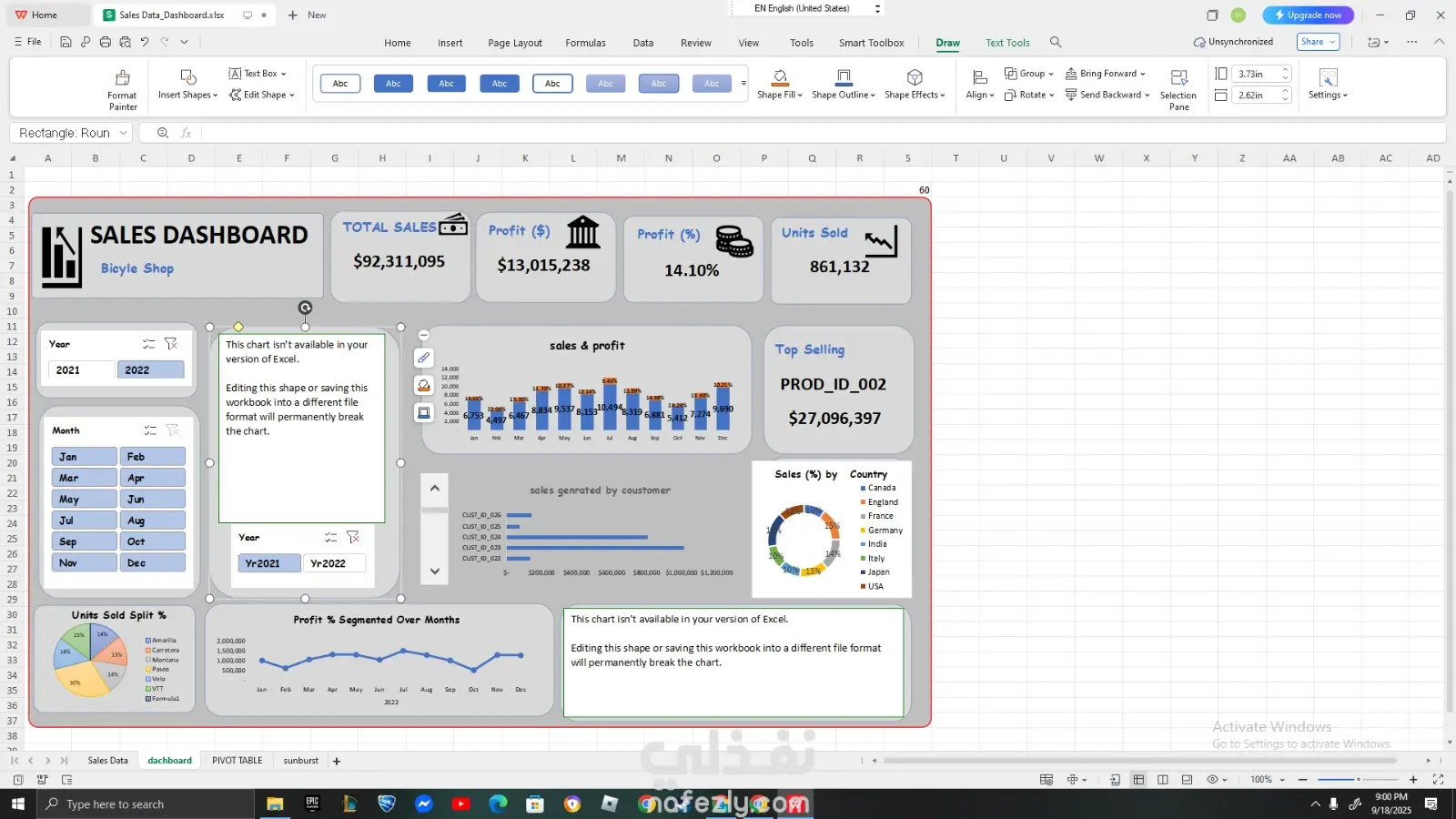Click the chart style brush icon
This screenshot has width=1456, height=819.
pyautogui.click(x=424, y=358)
